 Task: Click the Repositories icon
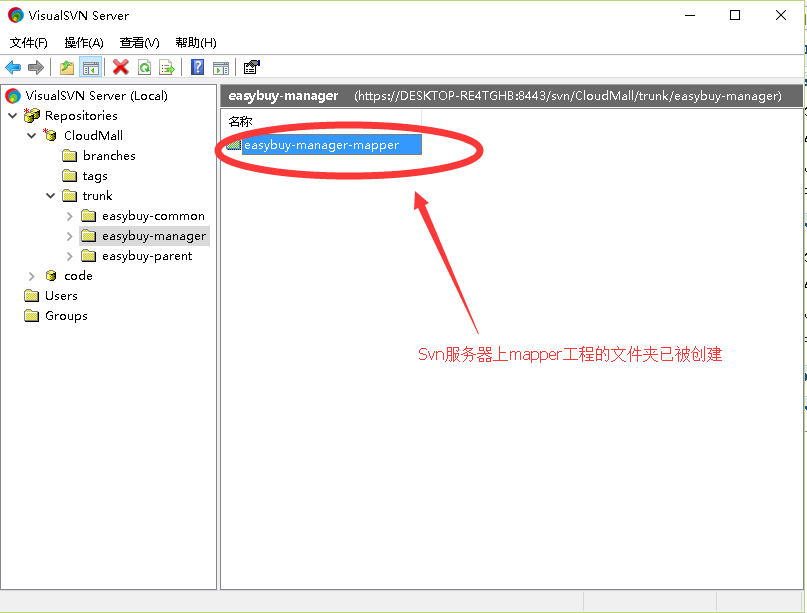tap(32, 115)
